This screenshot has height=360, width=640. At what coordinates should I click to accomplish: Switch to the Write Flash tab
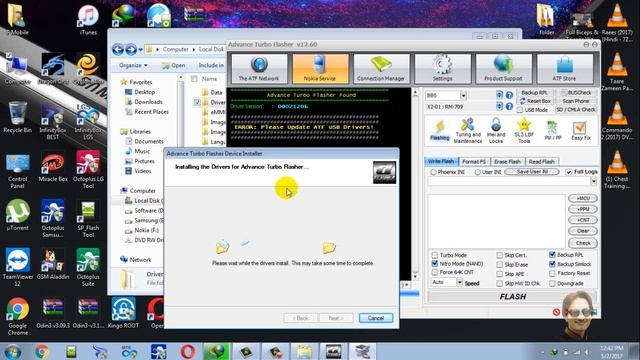(441, 162)
